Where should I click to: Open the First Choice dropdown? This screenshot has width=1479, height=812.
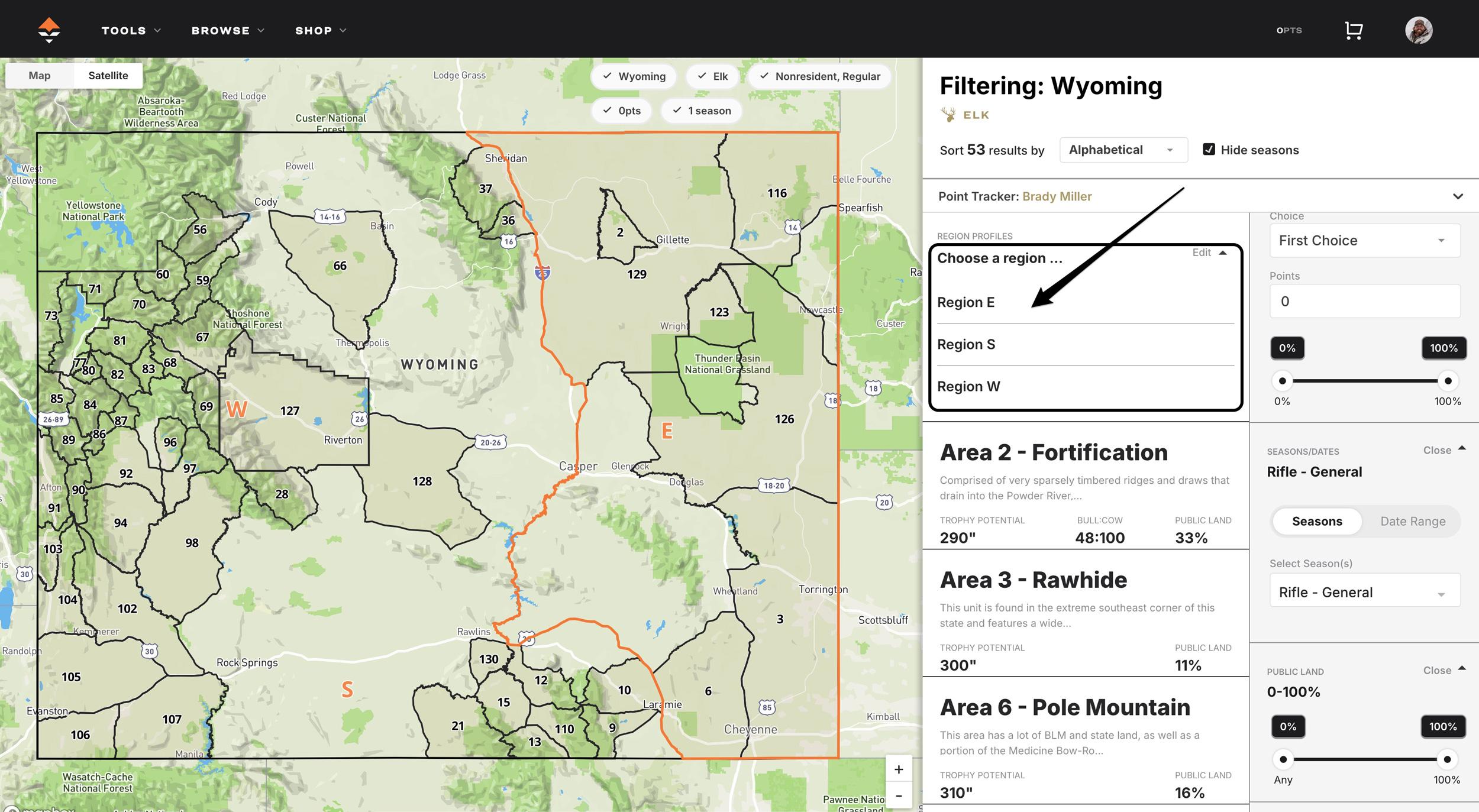click(1364, 240)
